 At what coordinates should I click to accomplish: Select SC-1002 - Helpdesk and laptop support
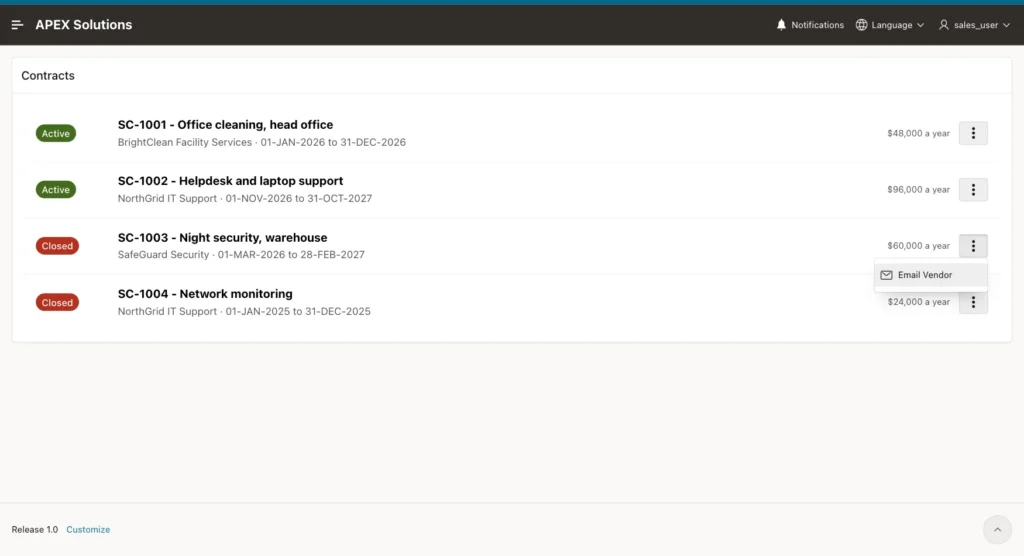[x=230, y=181]
